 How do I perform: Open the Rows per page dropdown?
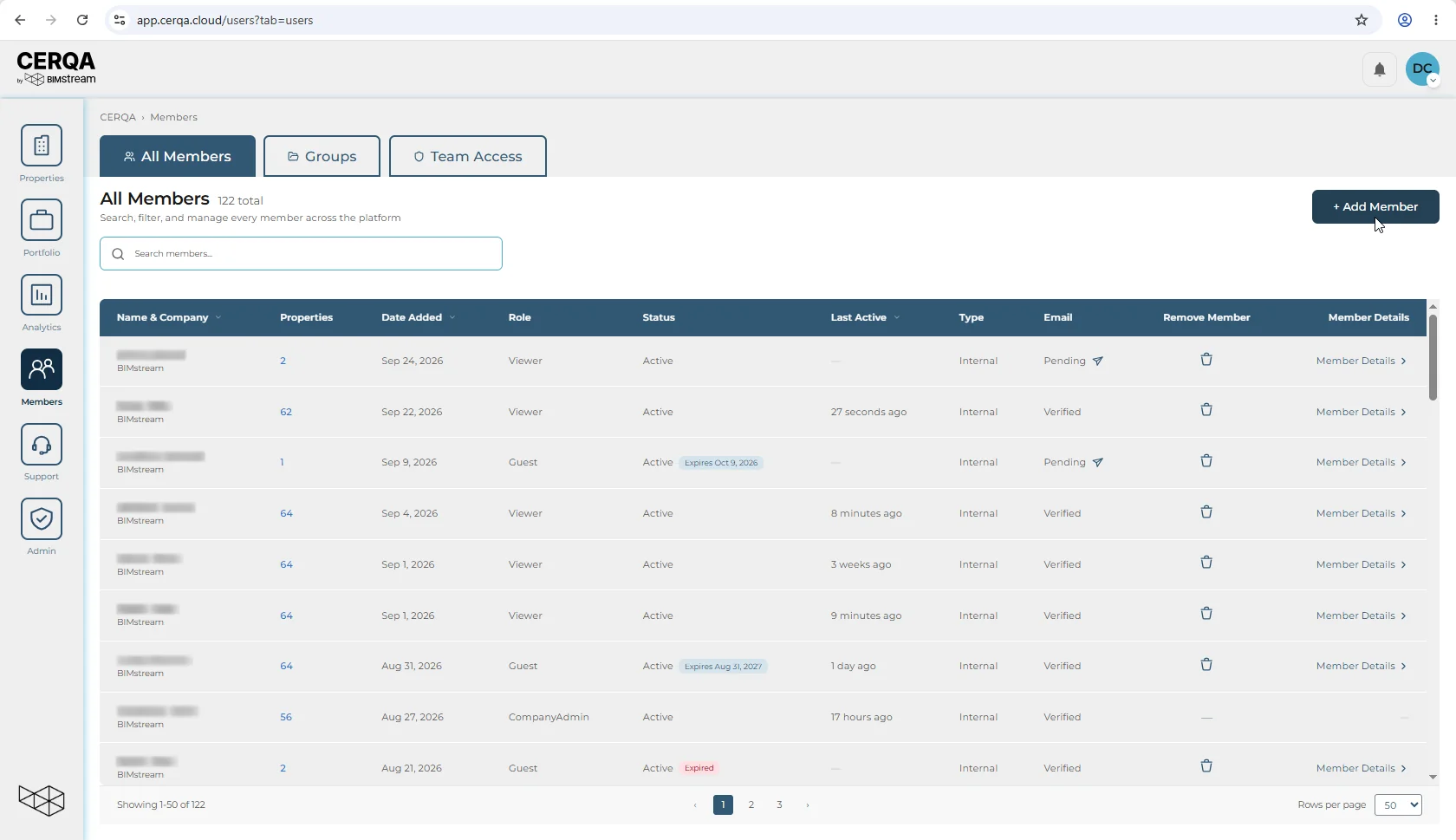(x=1398, y=804)
